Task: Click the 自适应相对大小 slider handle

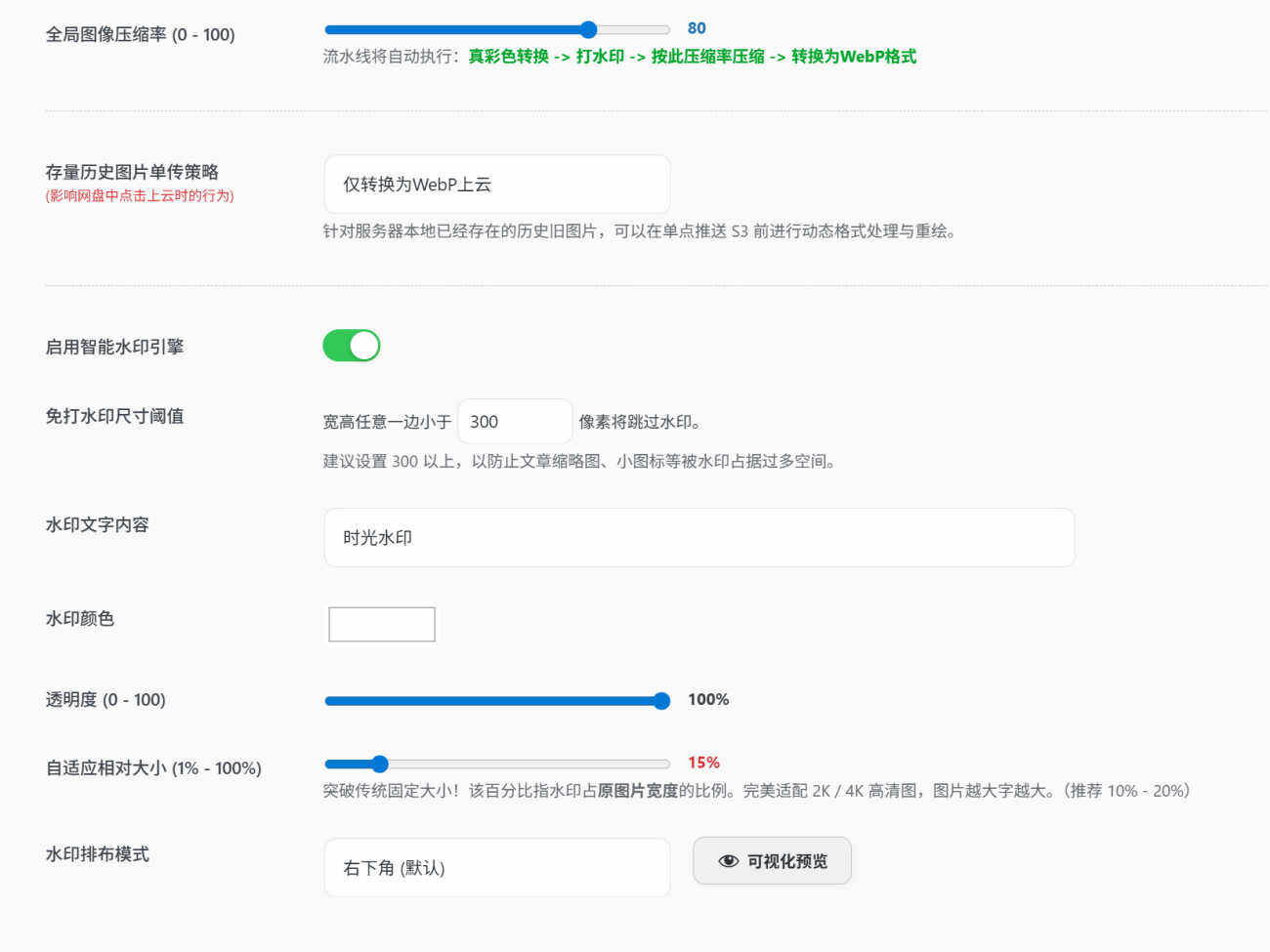Action: (380, 764)
